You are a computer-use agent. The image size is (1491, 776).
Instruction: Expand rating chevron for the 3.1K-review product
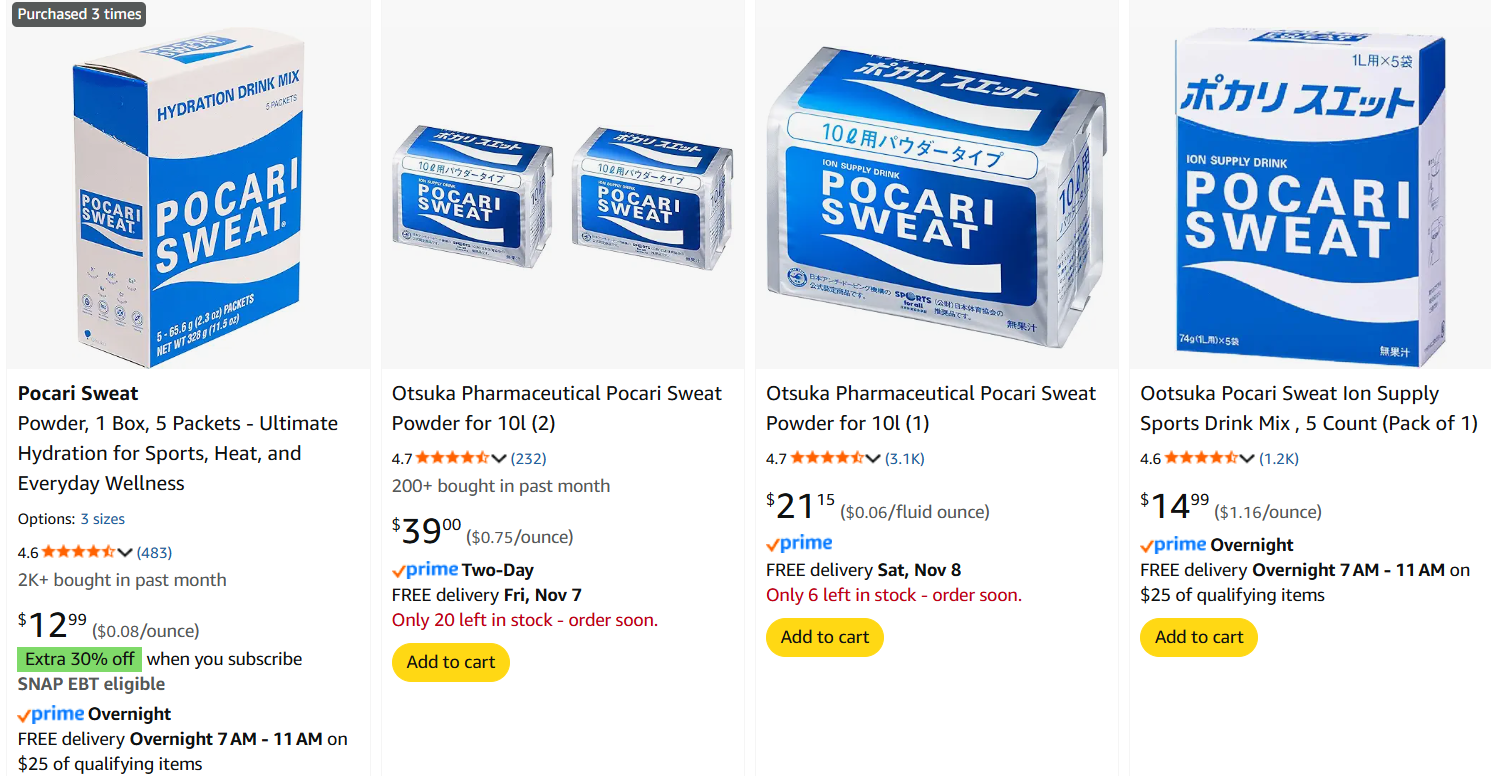873,459
